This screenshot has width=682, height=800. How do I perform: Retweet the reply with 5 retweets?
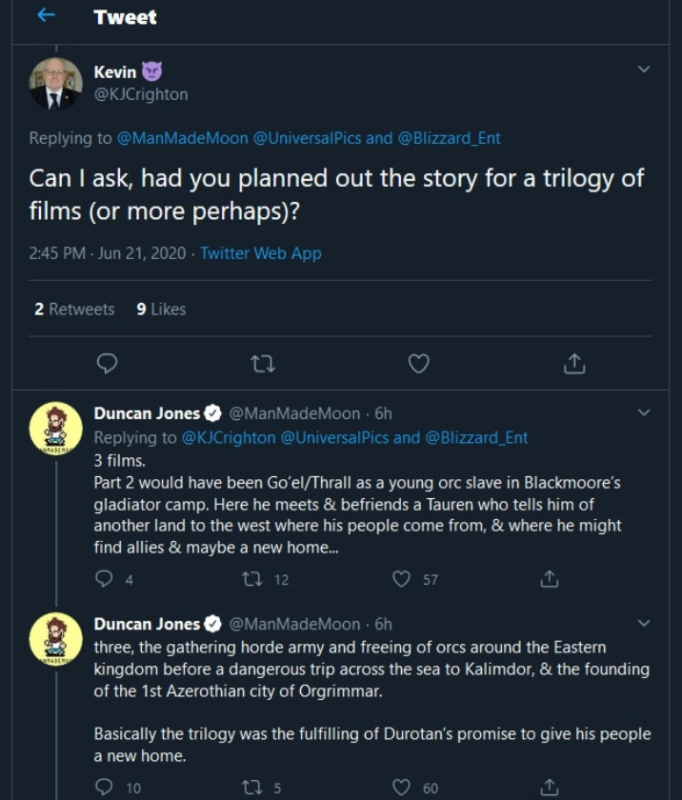[x=254, y=787]
